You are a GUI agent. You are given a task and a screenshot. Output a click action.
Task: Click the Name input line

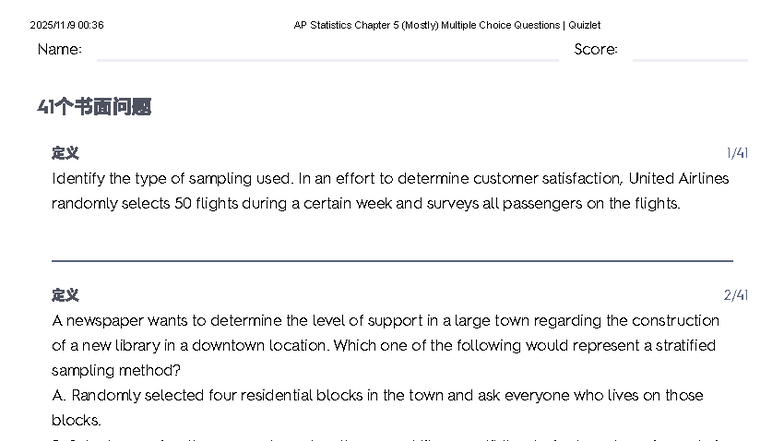[327, 52]
